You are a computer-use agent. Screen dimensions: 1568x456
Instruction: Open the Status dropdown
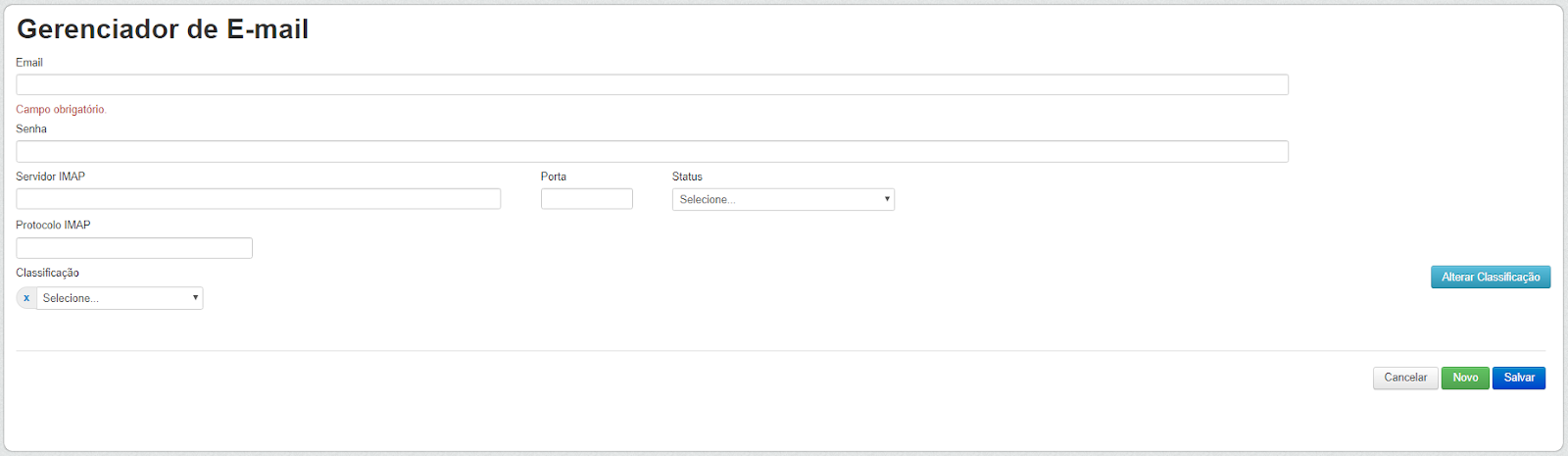(783, 199)
